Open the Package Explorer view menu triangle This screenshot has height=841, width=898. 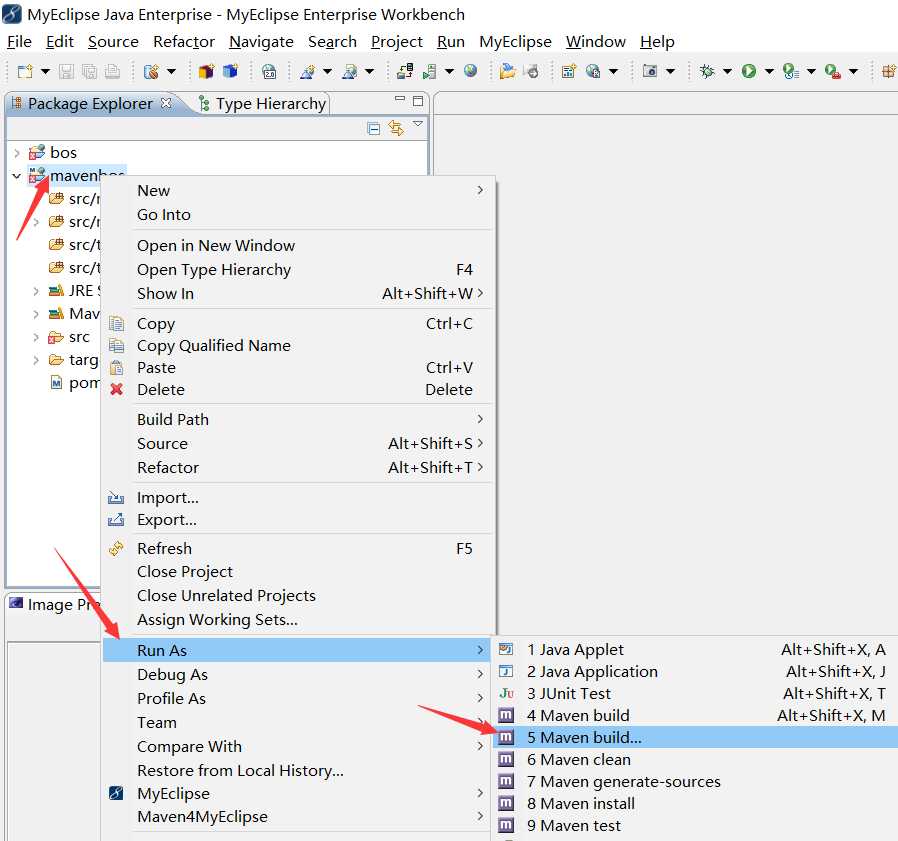point(418,124)
